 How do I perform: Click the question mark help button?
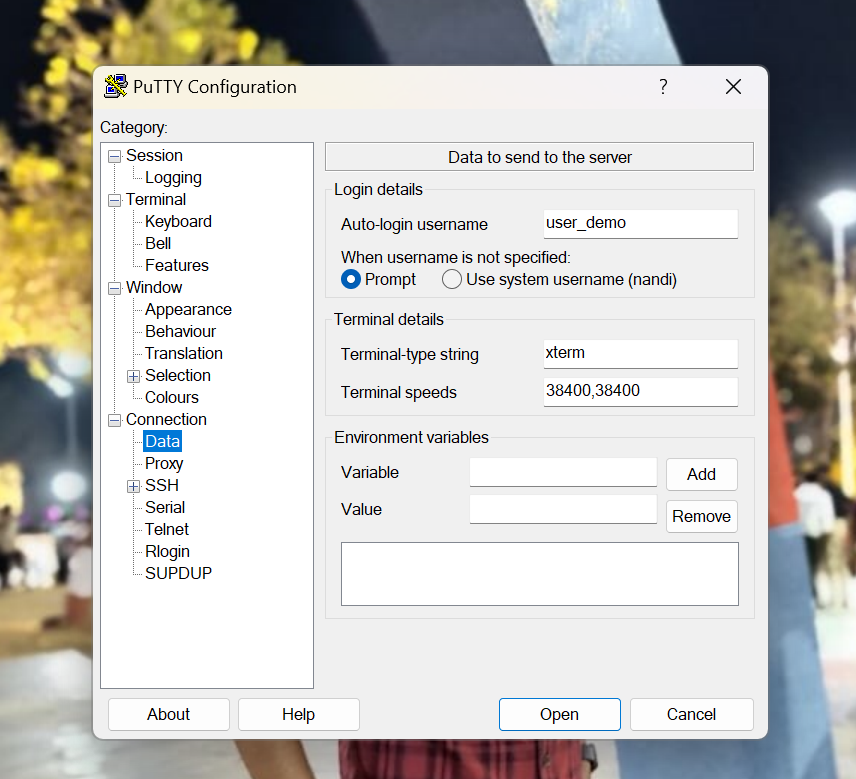663,86
